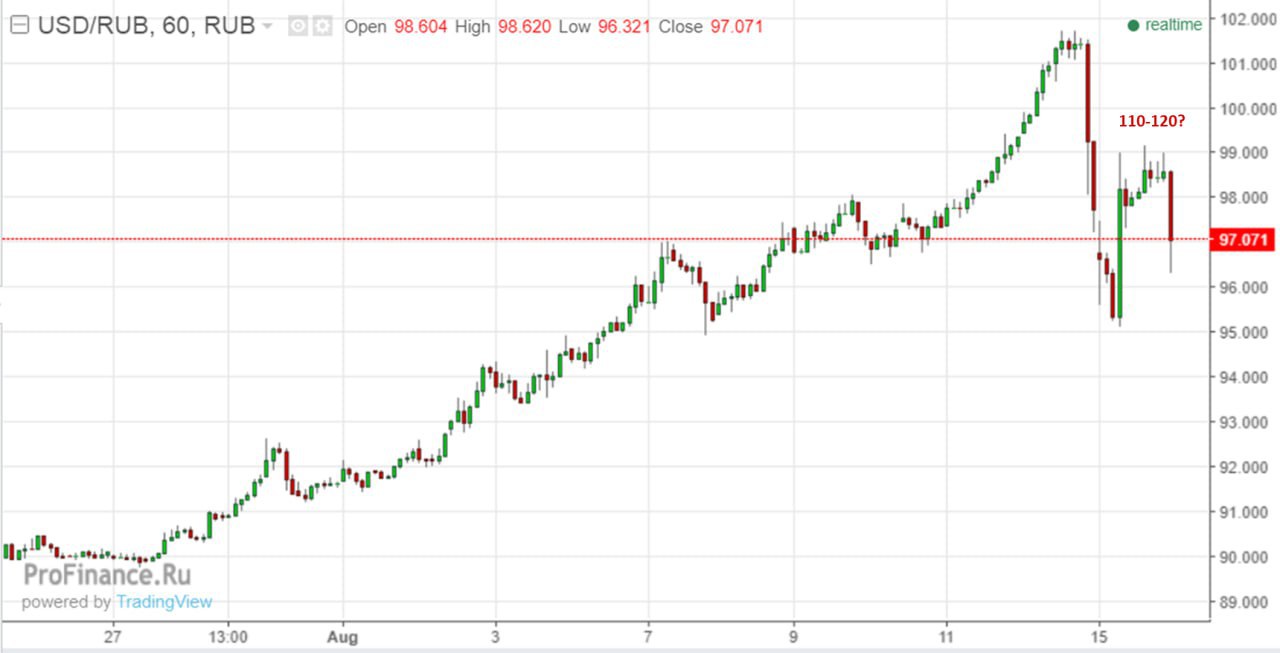Collapse the chart legend with minus box
Screen dimensions: 1280x653
coord(20,26)
